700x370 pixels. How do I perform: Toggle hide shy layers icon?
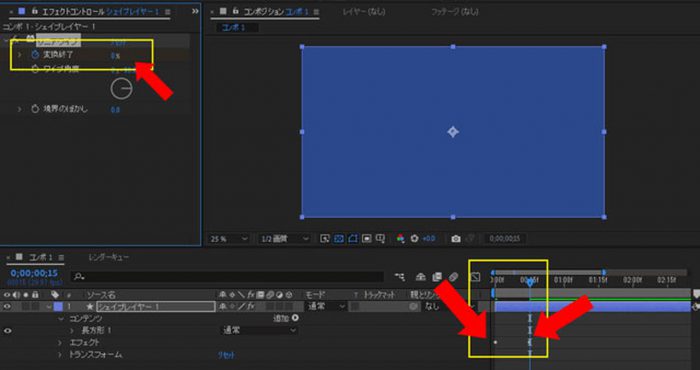coord(421,277)
